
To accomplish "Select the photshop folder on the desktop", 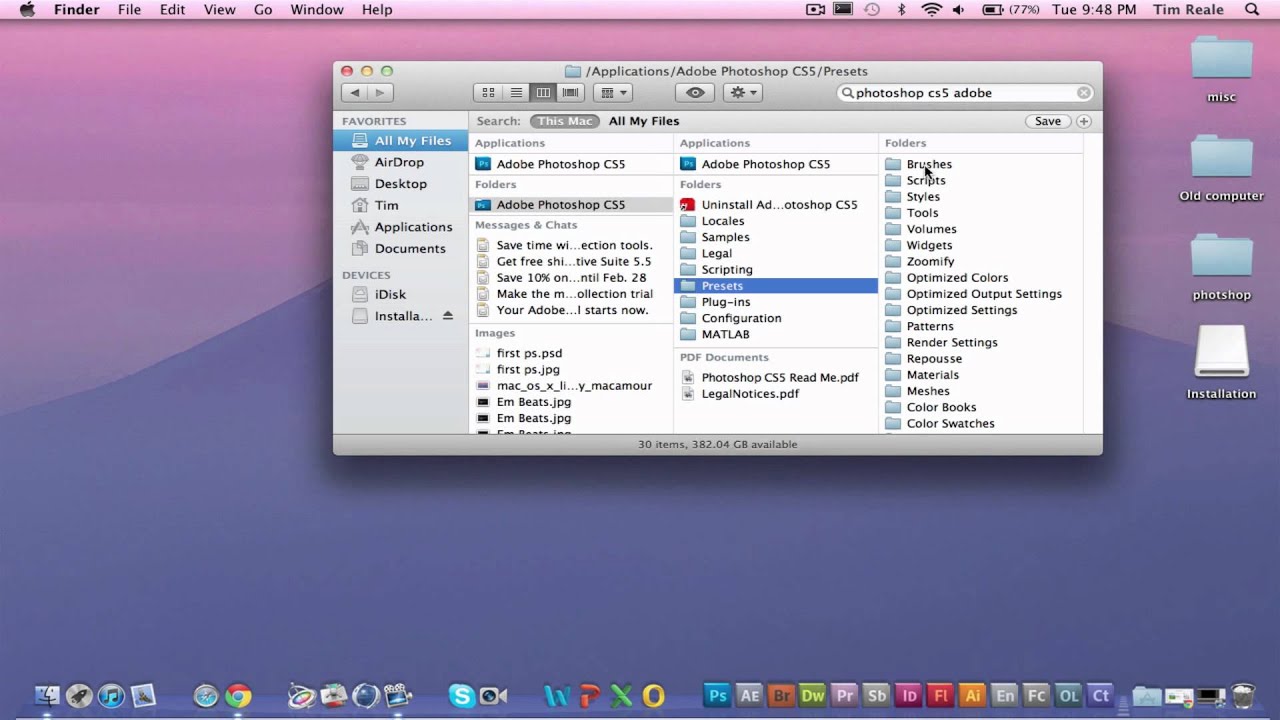I will coord(1221,267).
